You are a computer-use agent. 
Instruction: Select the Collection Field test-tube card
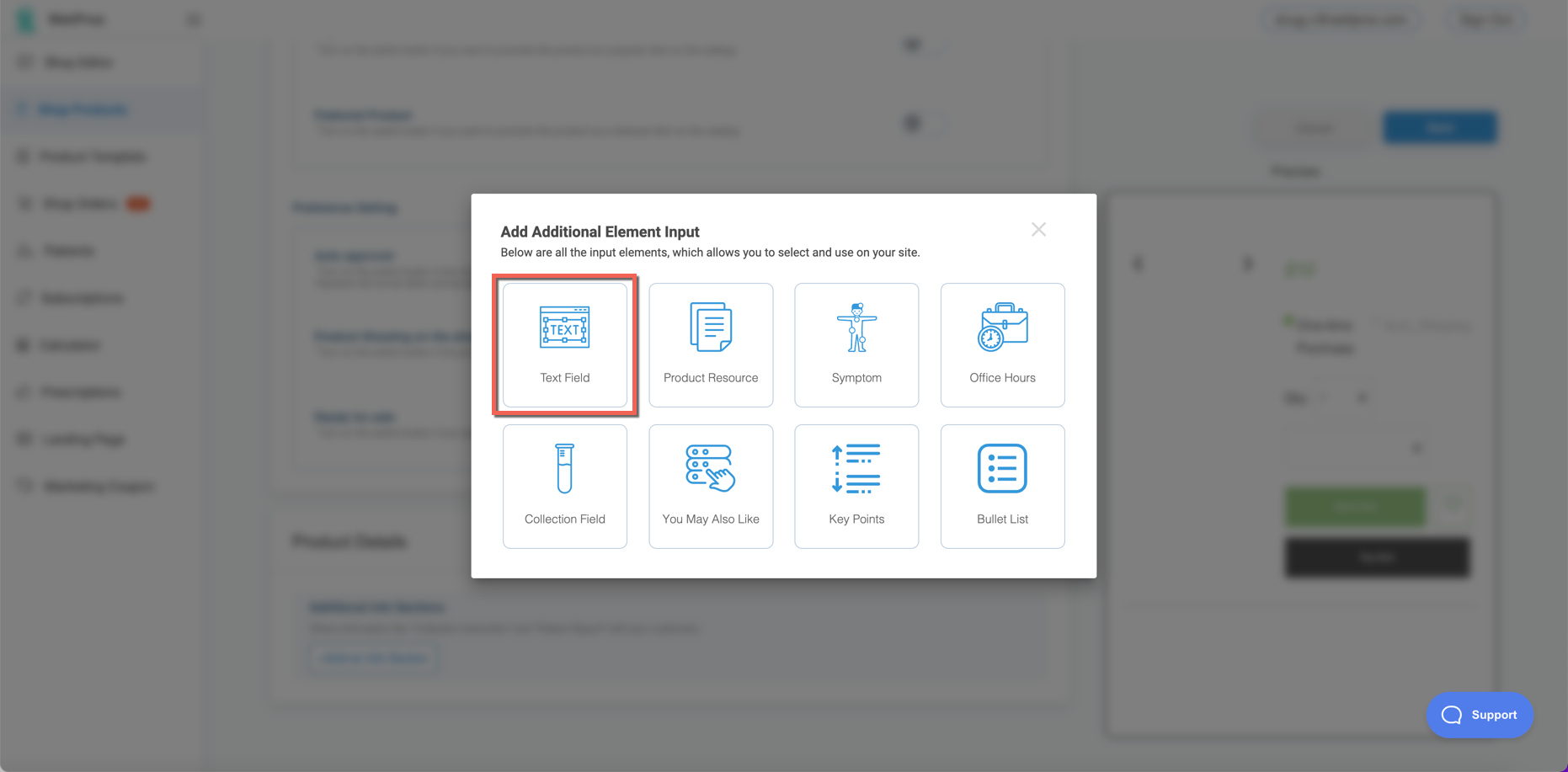coord(564,487)
